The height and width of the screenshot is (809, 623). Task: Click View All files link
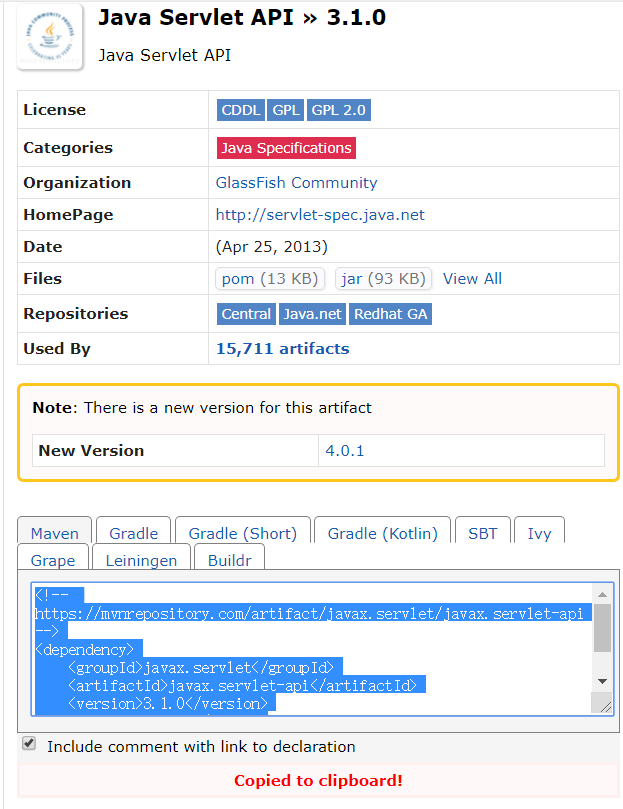click(472, 279)
